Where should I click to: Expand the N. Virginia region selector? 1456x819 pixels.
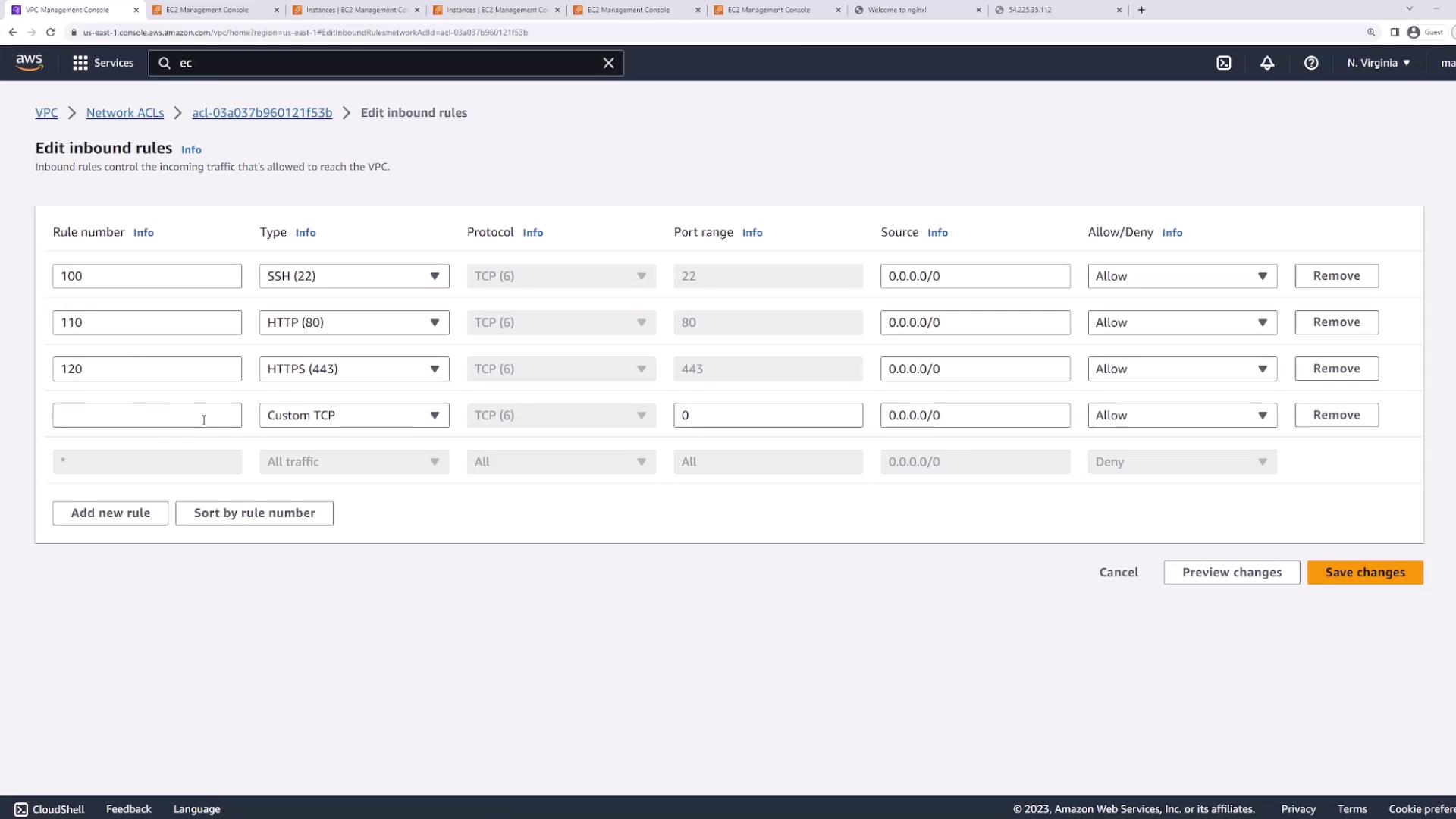[x=1379, y=63]
